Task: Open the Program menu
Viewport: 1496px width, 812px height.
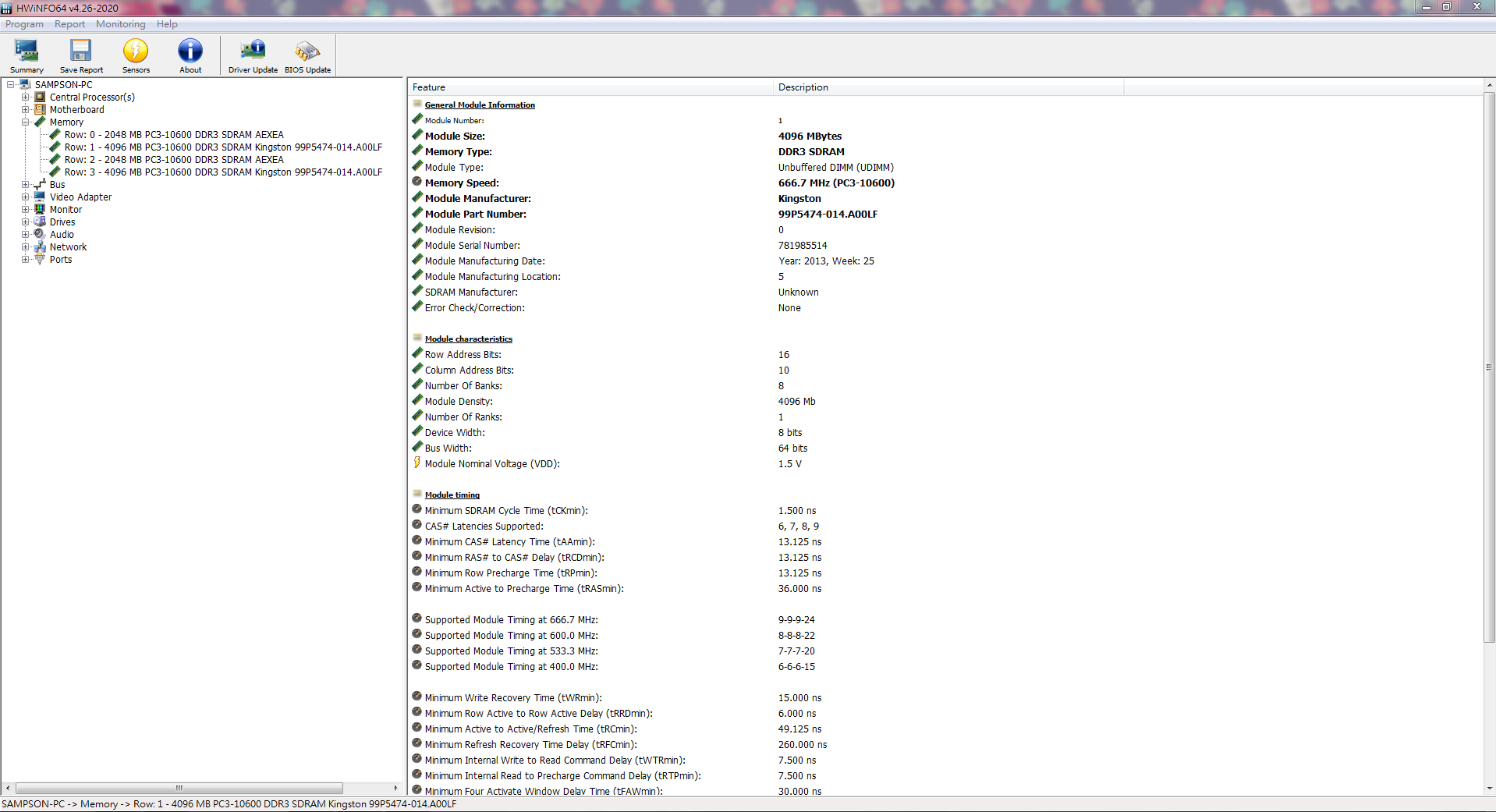Action: (x=24, y=24)
